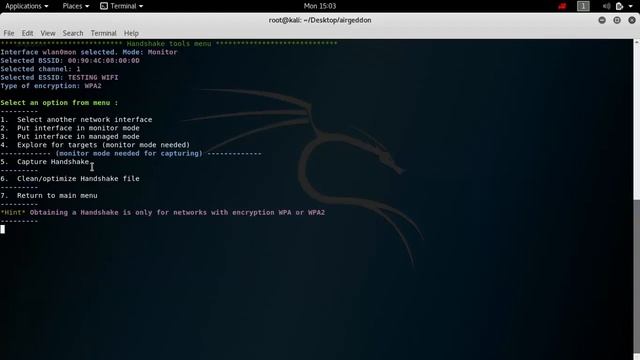Open the View menu
Screen dimensions: 640x360
(48, 33)
